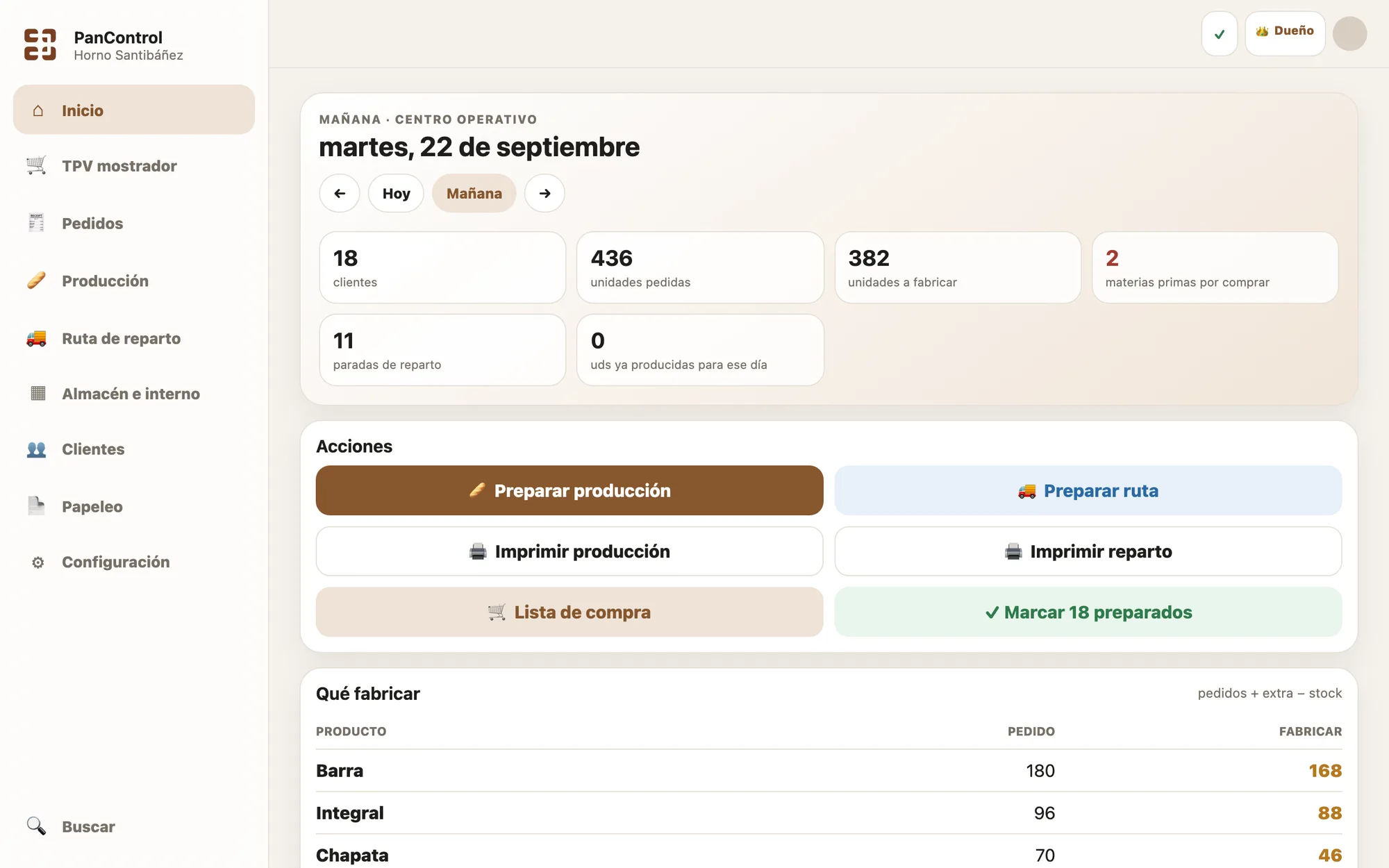Click the Imprimir producción button

click(569, 551)
